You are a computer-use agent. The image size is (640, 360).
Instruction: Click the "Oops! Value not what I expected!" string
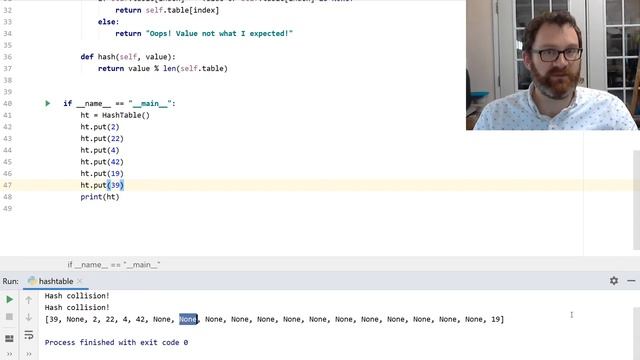pos(219,34)
